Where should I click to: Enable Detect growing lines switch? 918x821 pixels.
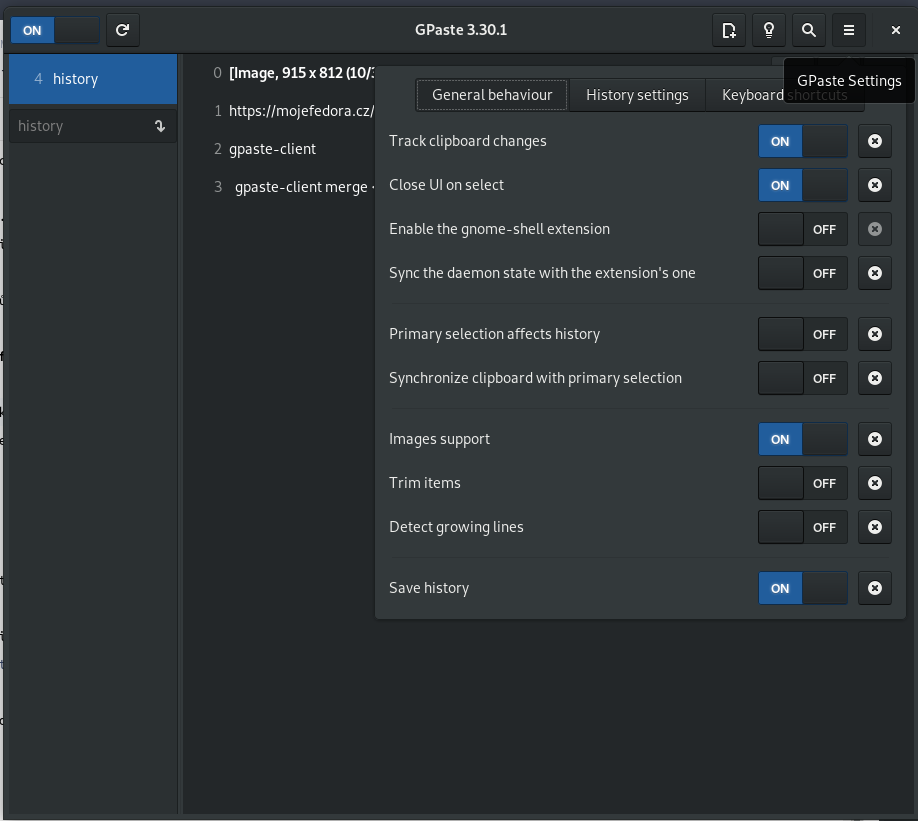click(x=802, y=527)
